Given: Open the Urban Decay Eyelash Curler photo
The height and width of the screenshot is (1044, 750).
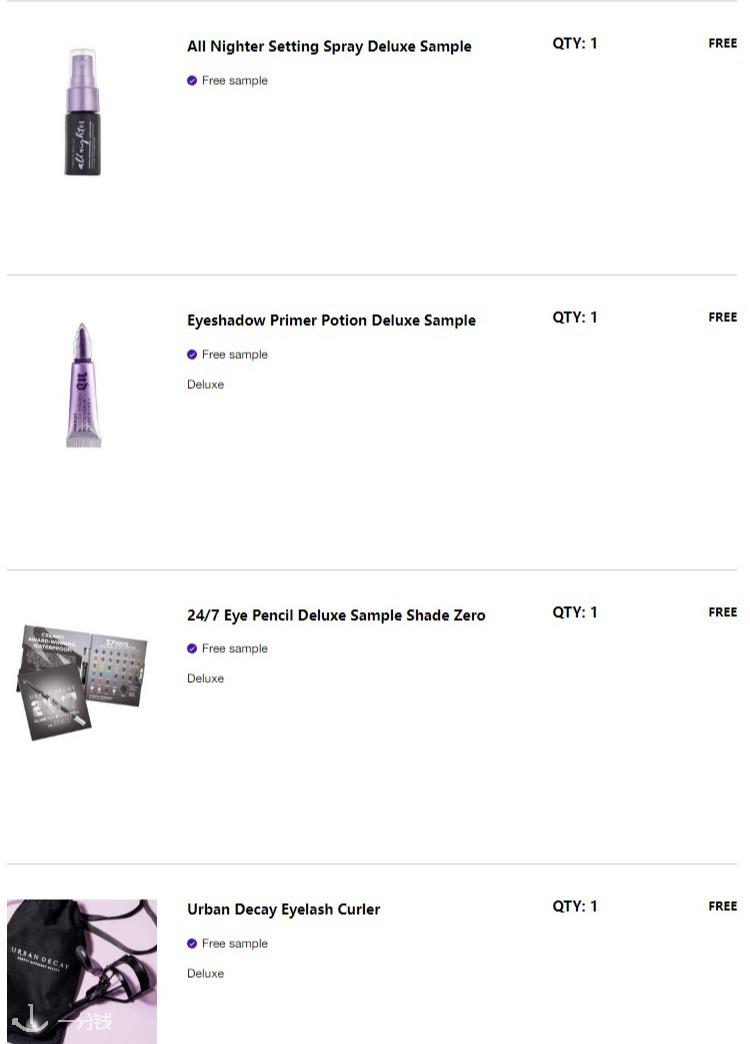Looking at the screenshot, I should click(x=82, y=971).
